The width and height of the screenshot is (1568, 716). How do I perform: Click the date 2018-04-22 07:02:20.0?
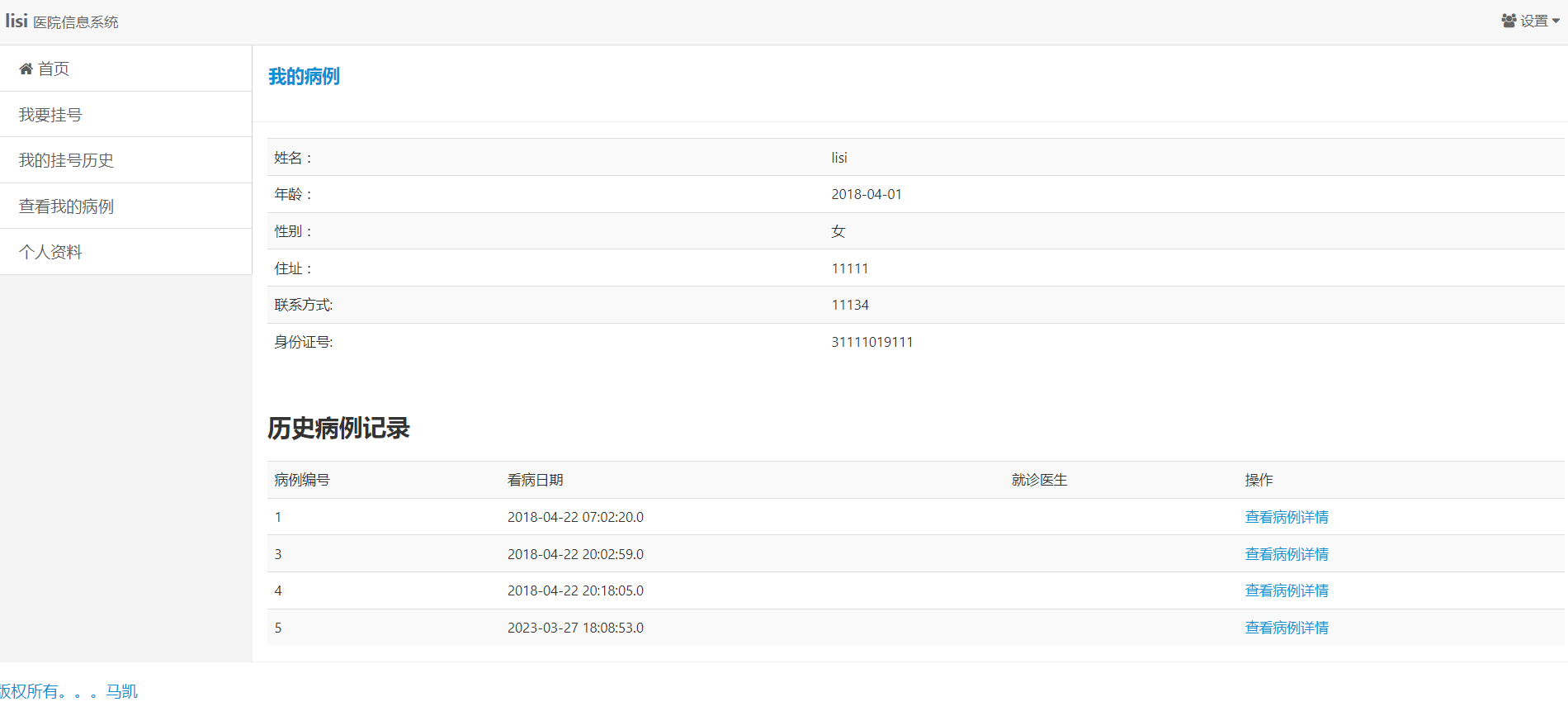point(576,517)
